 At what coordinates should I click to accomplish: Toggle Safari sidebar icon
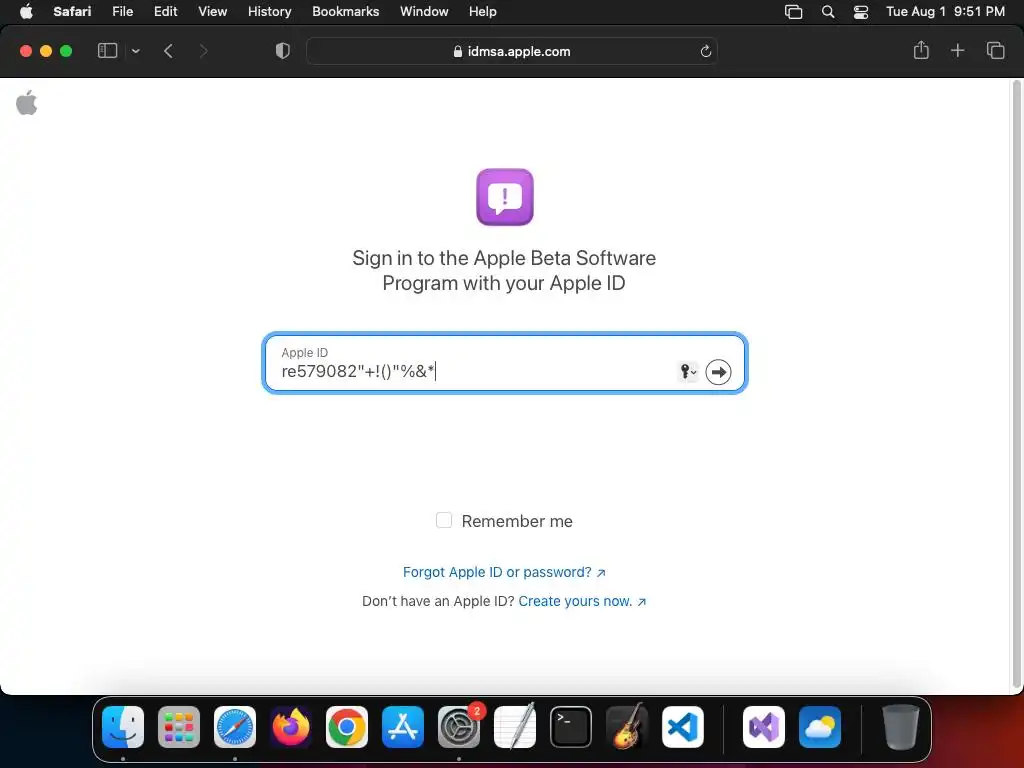(107, 51)
